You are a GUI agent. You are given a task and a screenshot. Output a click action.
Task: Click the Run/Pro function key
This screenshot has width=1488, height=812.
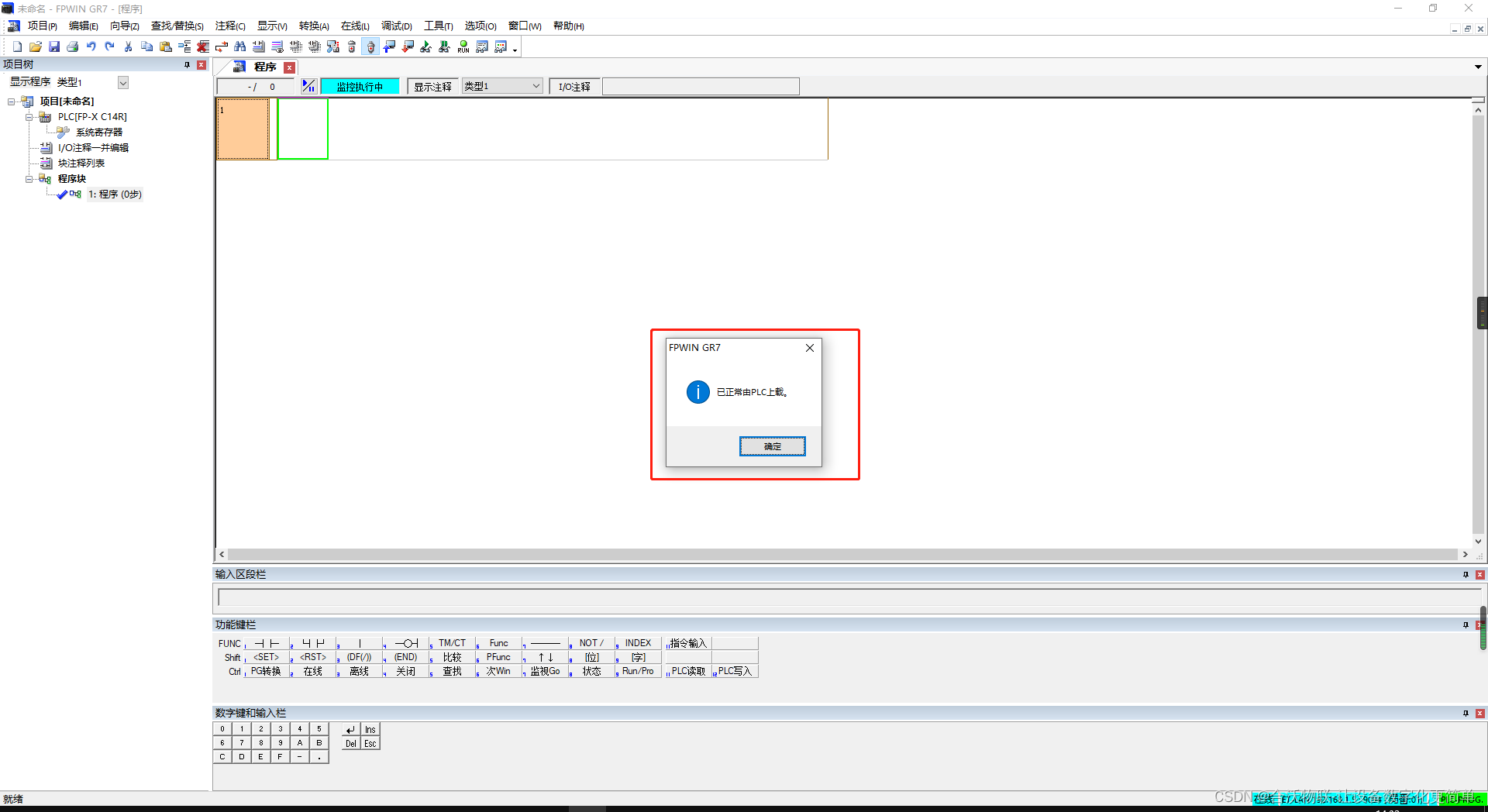point(638,671)
